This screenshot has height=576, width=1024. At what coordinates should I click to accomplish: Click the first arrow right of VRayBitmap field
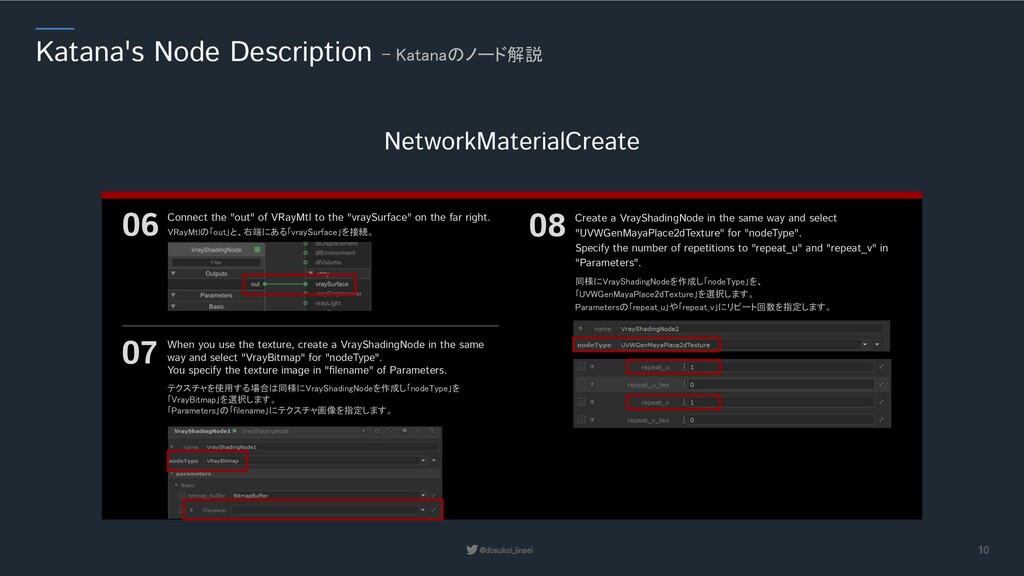pyautogui.click(x=423, y=460)
